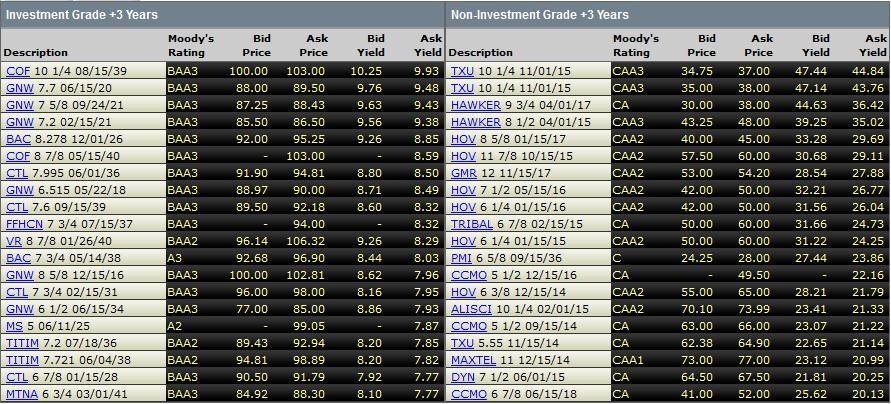
Task: Open the FFHCN bond link
Action: tap(22, 224)
